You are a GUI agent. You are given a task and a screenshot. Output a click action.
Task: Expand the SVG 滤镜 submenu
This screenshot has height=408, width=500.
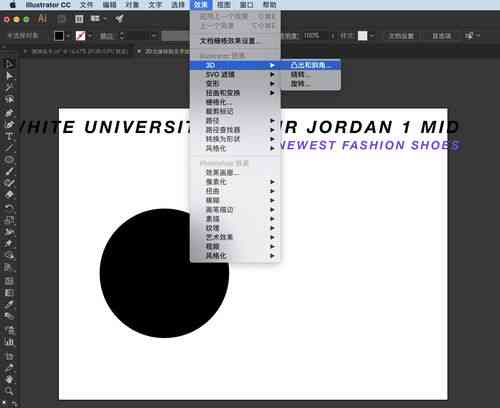tap(235, 74)
